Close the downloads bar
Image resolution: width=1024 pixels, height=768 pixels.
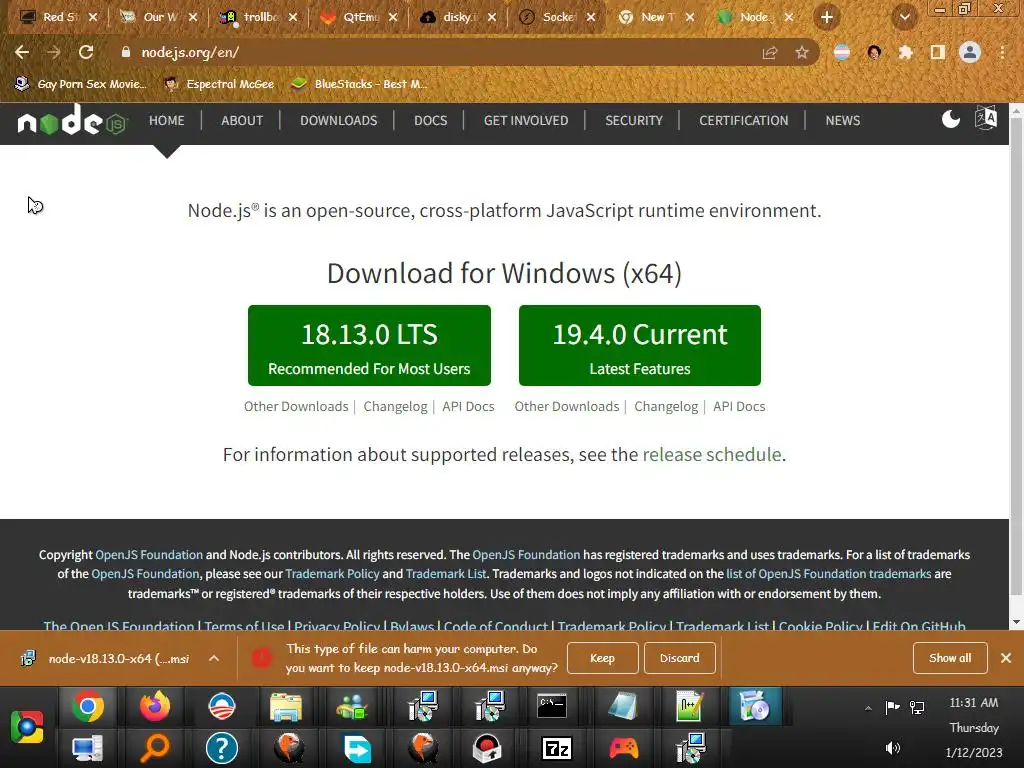[x=1006, y=658]
